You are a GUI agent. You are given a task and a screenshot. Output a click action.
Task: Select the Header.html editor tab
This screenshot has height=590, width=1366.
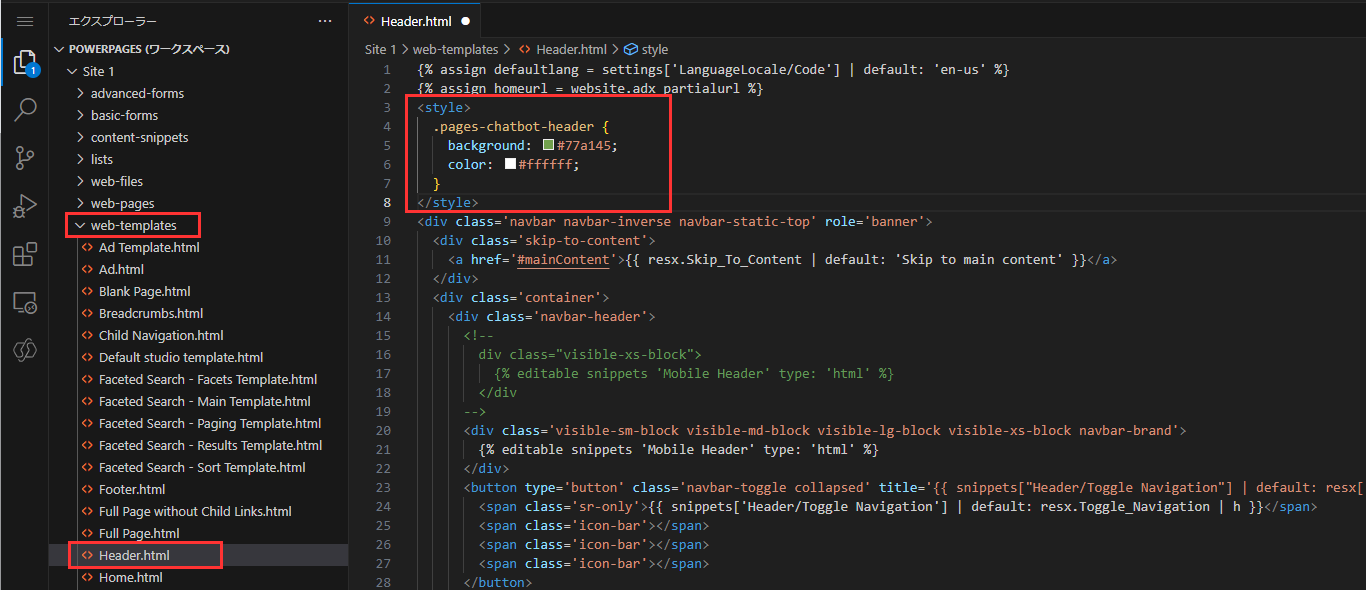point(416,19)
